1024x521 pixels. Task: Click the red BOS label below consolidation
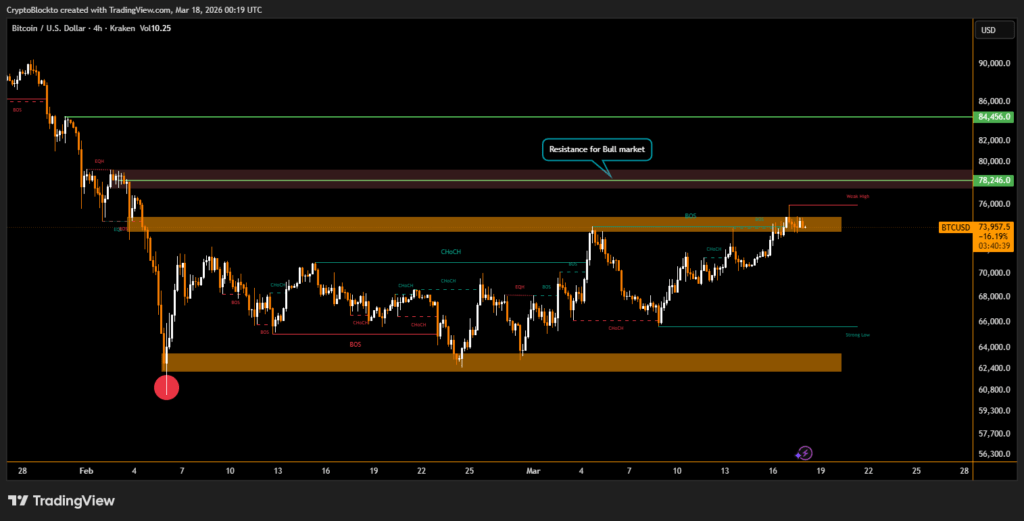point(355,344)
